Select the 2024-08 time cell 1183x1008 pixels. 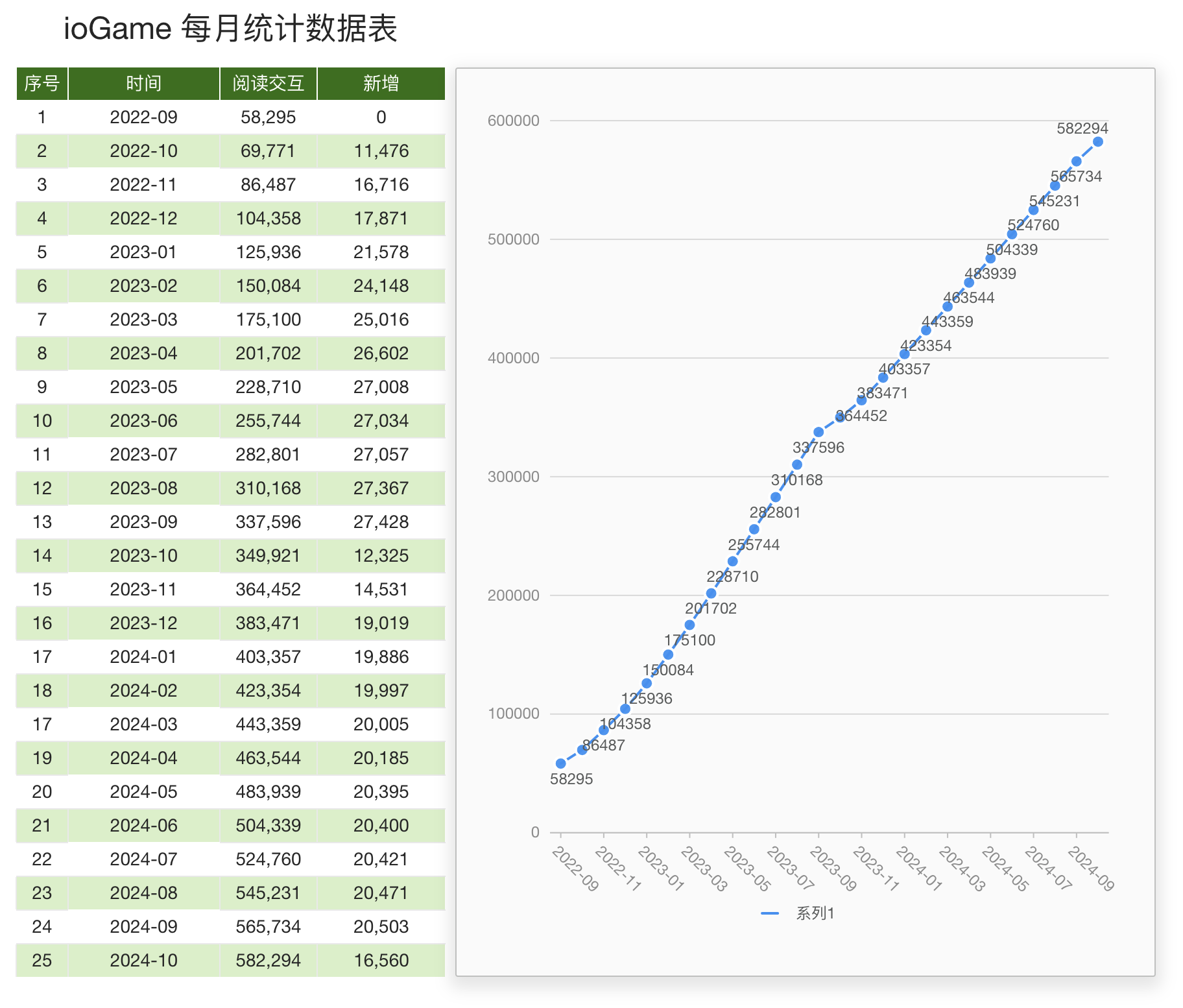tap(144, 893)
